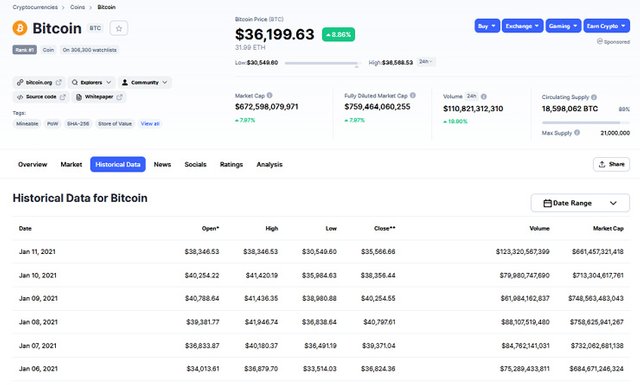The image size is (640, 385).
Task: Click the Jan 07, 2021 row date
Action: pyautogui.click(x=38, y=346)
